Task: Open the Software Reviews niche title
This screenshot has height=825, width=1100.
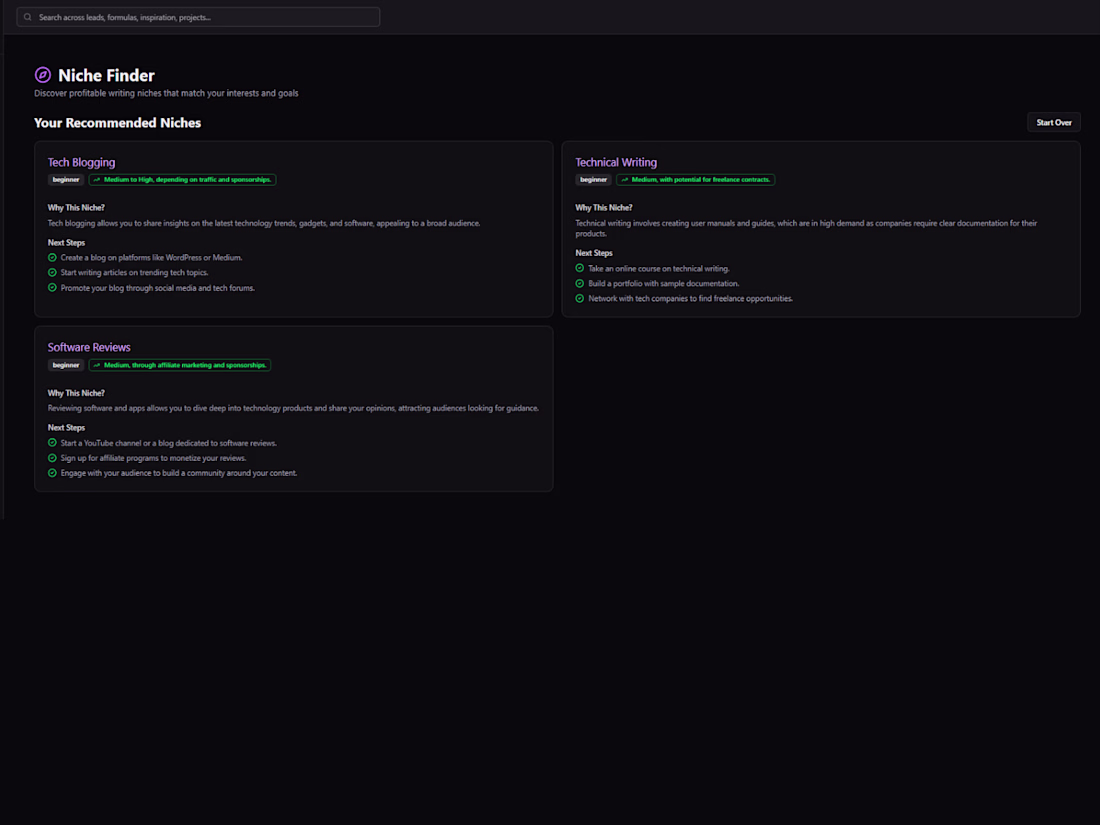Action: 89,347
